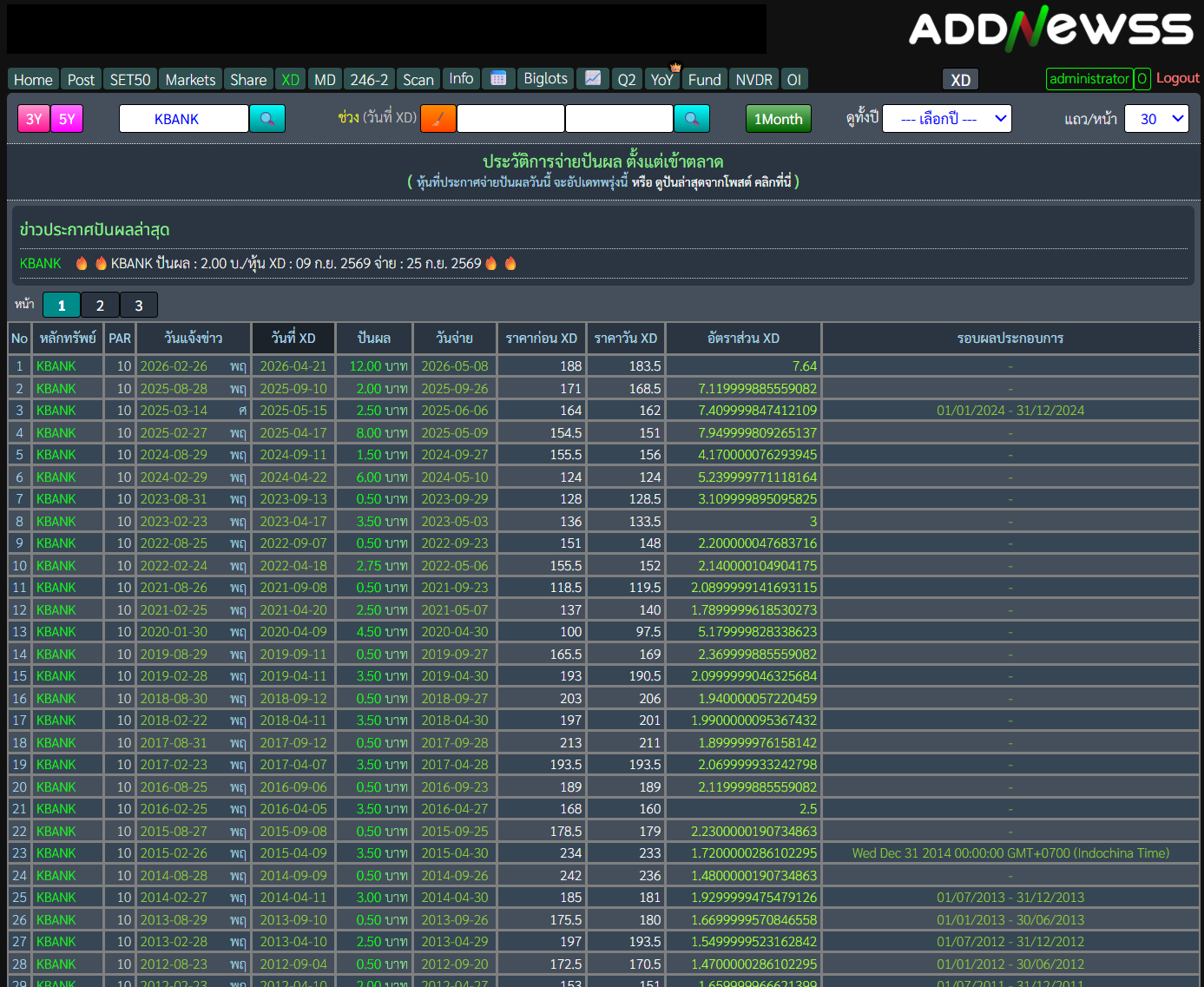Go to SET50 menu
The width and height of the screenshot is (1204, 987).
(x=130, y=80)
